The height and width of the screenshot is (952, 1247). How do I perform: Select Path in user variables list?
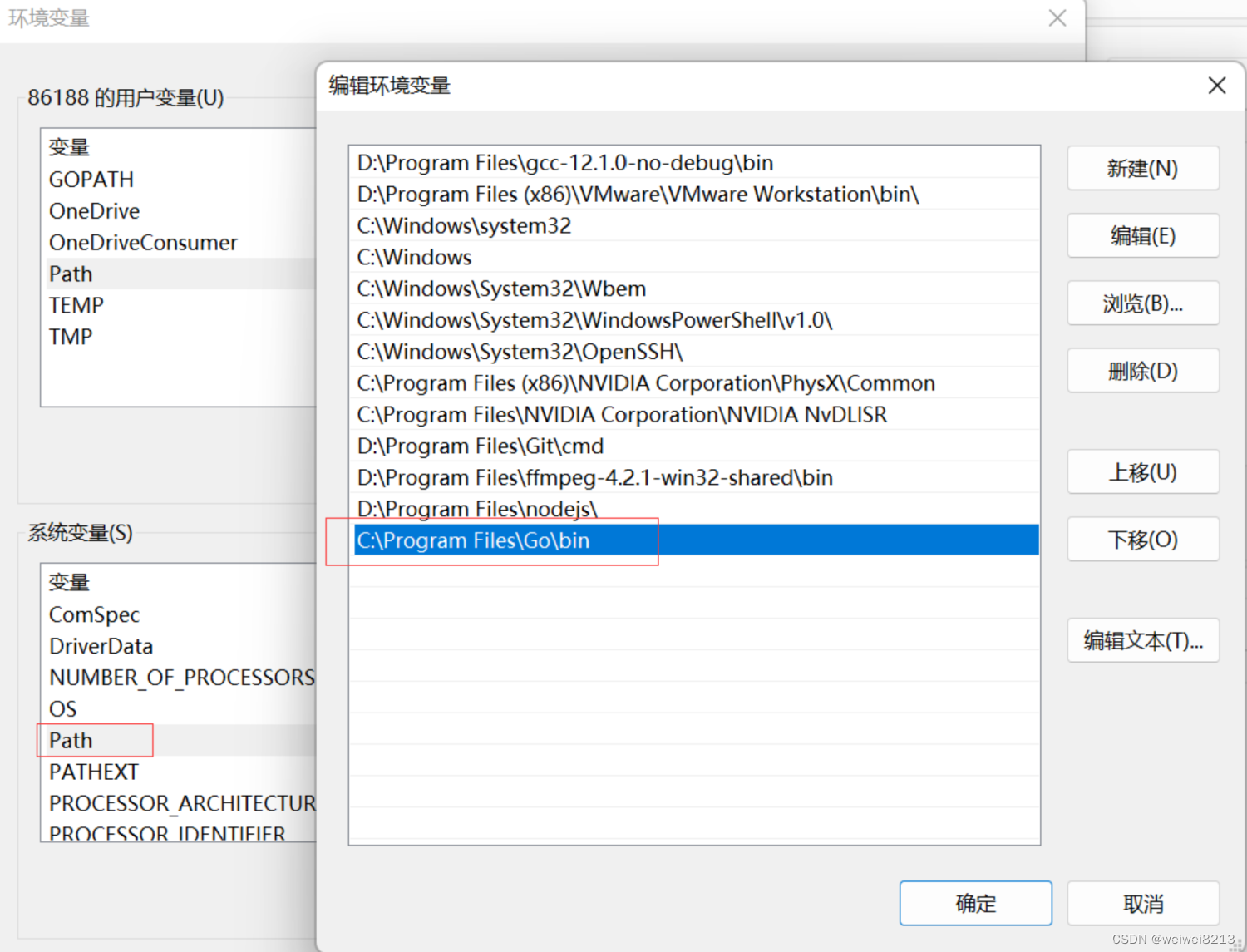(x=179, y=274)
